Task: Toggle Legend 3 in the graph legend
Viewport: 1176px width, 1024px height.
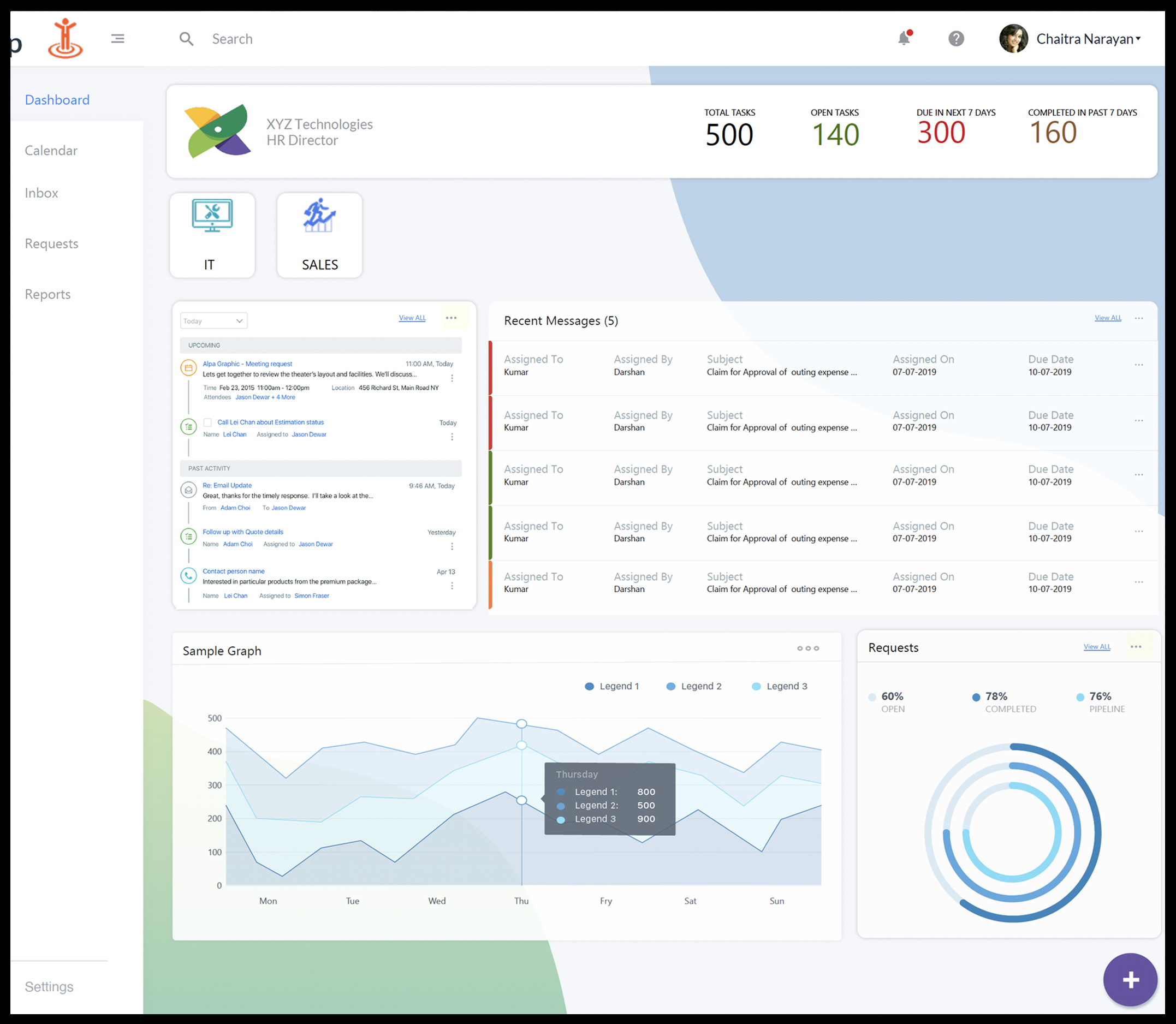Action: point(779,686)
